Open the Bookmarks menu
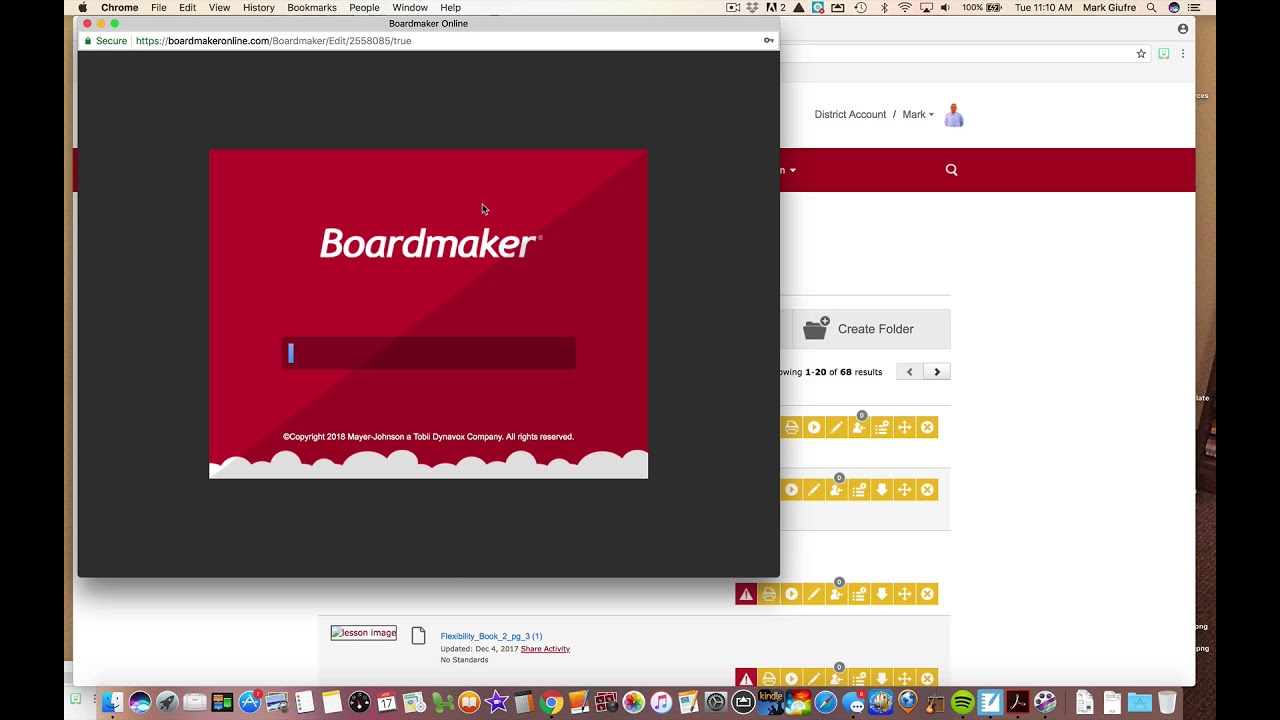The width and height of the screenshot is (1280, 720). coord(312,8)
